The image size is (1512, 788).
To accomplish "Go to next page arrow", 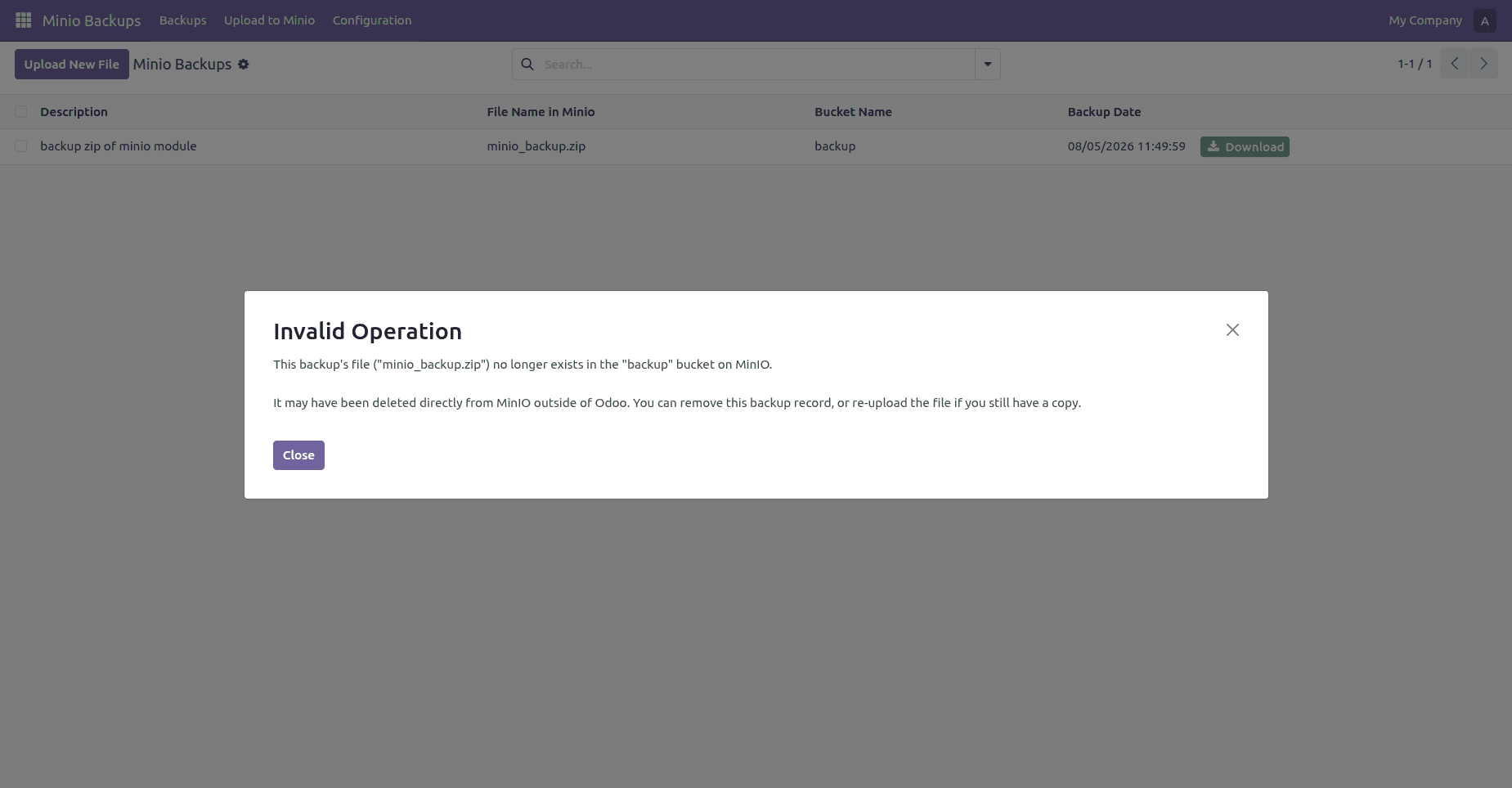I will tap(1483, 64).
